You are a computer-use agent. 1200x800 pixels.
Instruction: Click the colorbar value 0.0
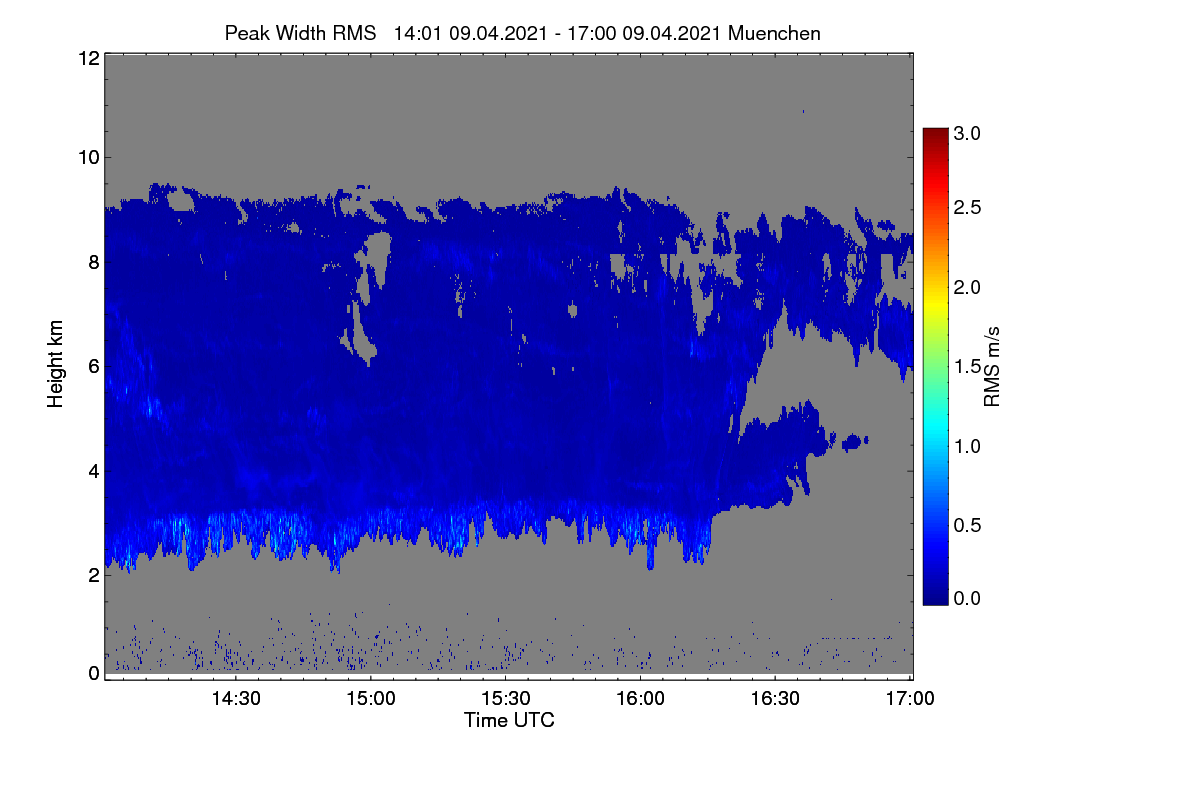(968, 598)
